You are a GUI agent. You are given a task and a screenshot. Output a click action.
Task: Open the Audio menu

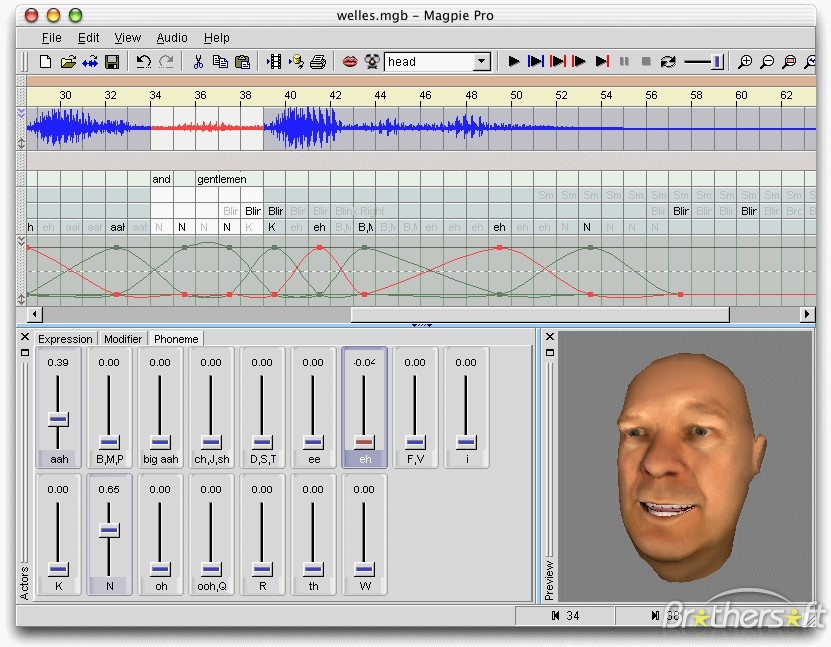[172, 38]
